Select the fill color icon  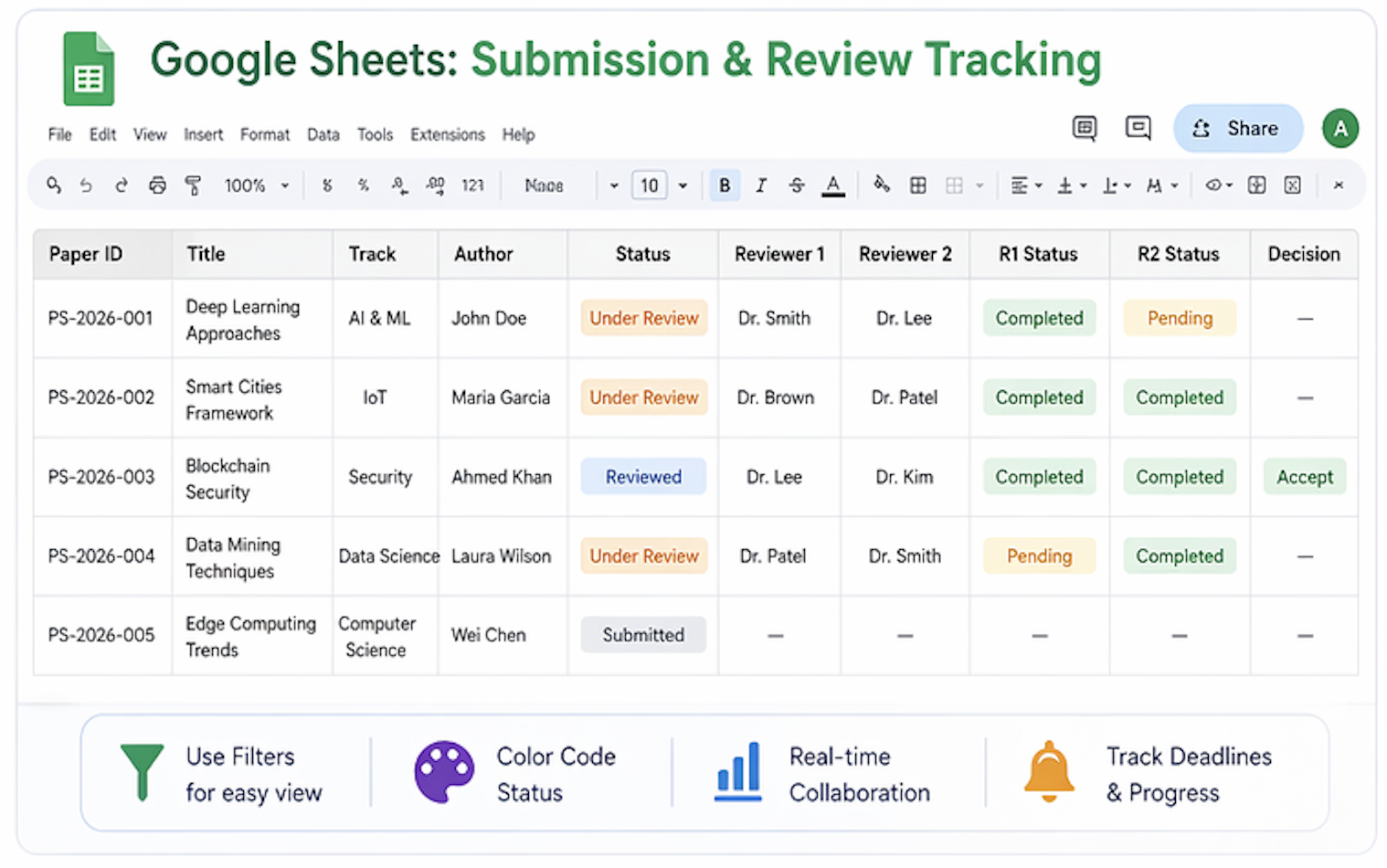tap(880, 185)
